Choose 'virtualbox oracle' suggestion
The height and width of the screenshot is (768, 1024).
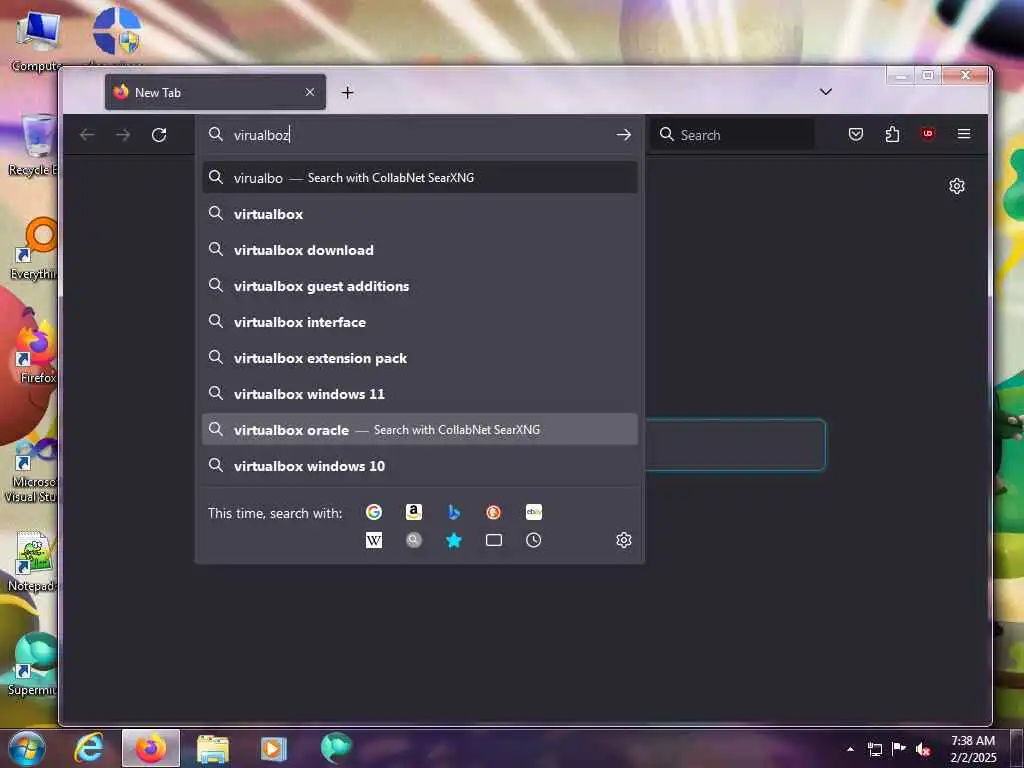pyautogui.click(x=420, y=430)
